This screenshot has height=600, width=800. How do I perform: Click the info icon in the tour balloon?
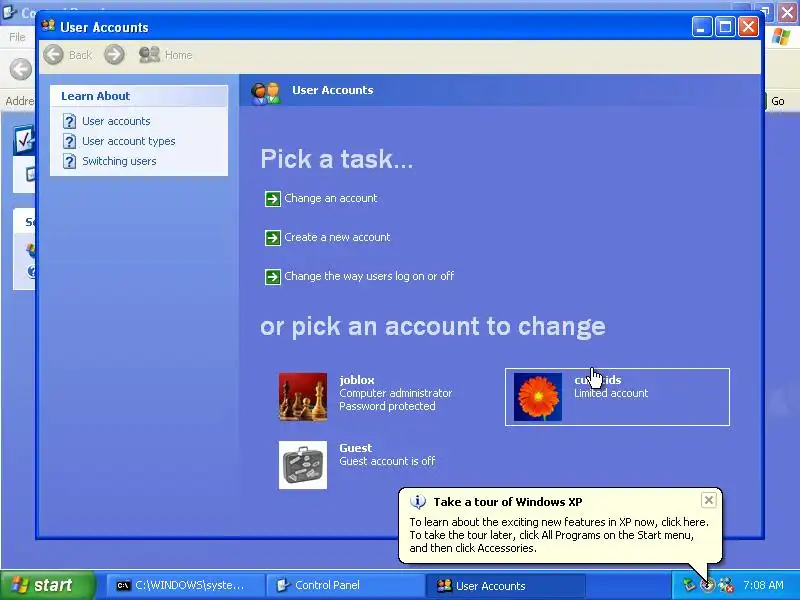[418, 502]
